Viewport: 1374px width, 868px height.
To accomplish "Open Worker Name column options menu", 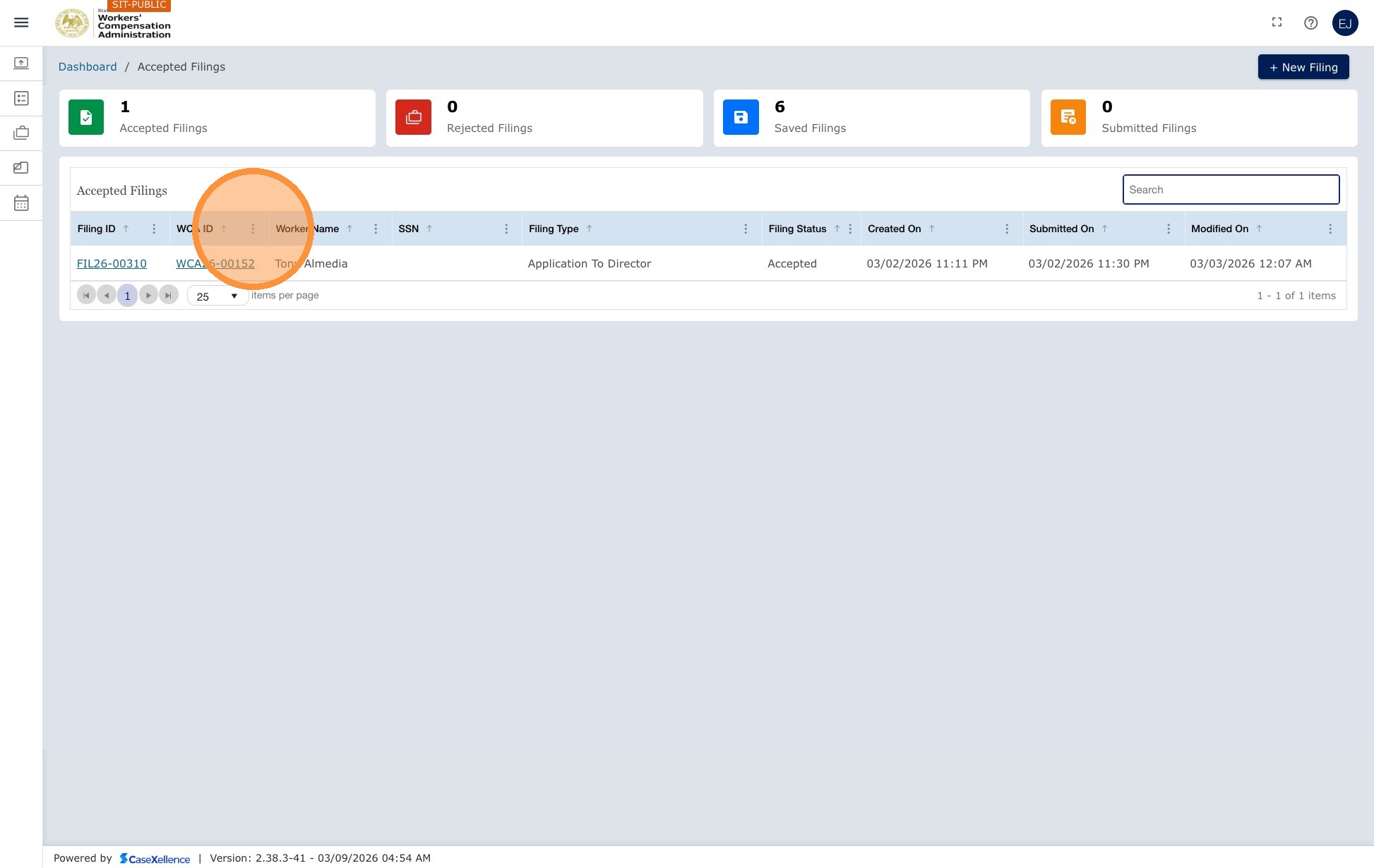I will (376, 229).
